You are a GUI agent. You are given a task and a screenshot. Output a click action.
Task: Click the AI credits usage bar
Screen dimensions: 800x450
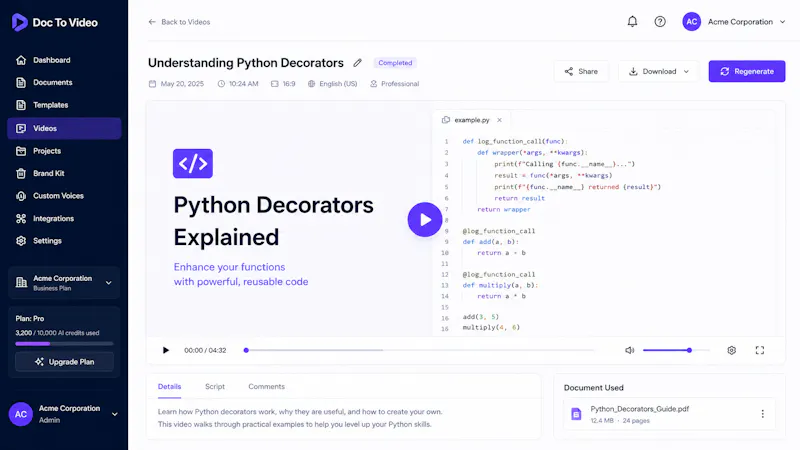(64, 344)
